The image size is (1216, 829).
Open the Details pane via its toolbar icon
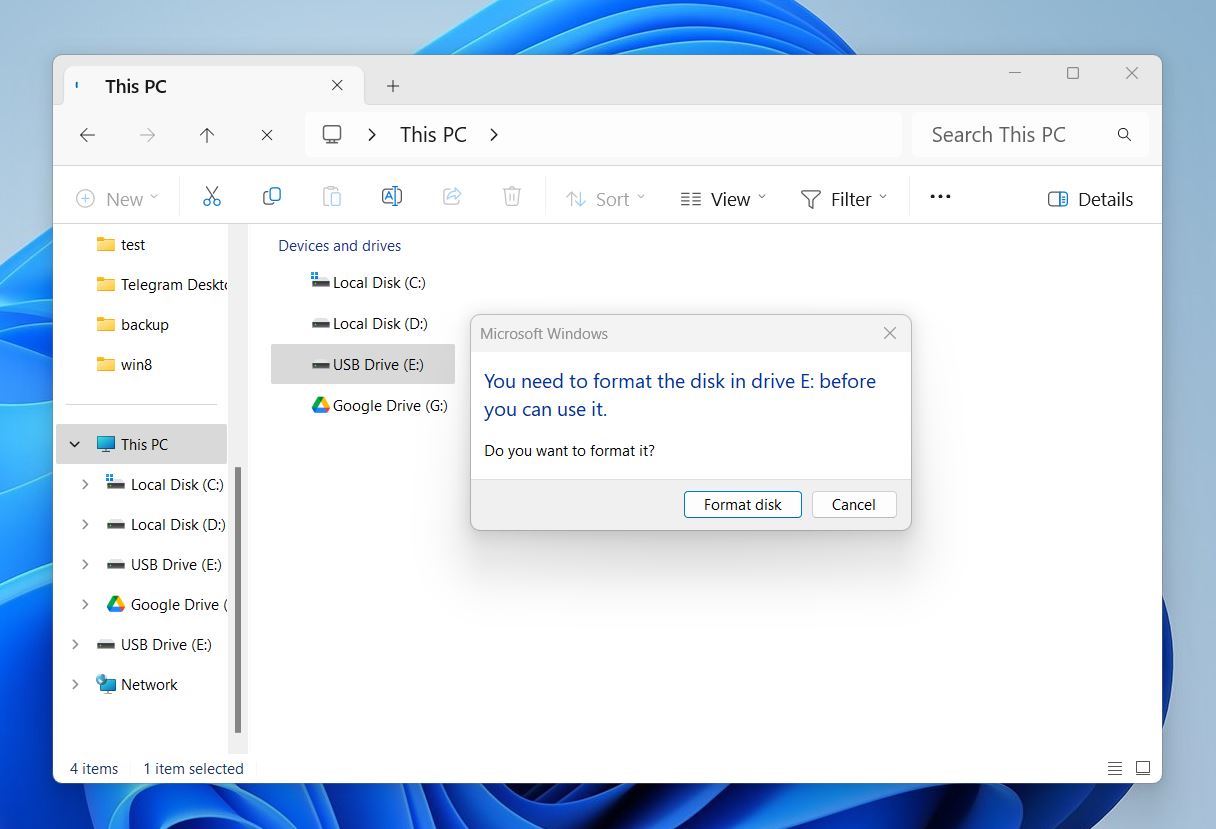pyautogui.click(x=1090, y=199)
